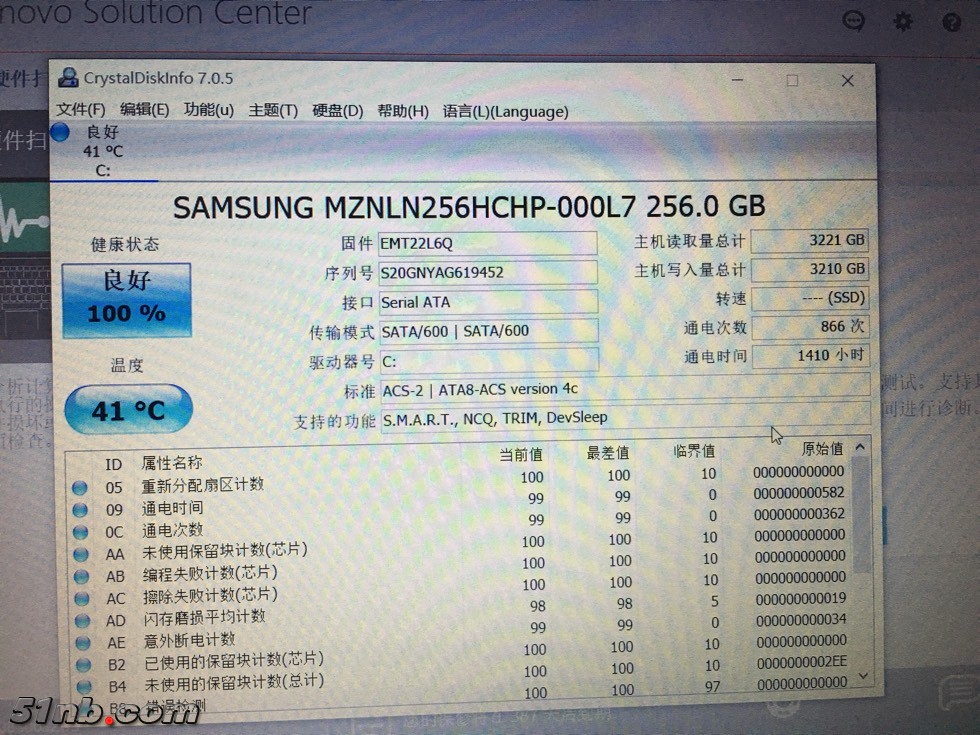The width and height of the screenshot is (980, 735).
Task: Click the 最差值 column header
Action: [608, 452]
